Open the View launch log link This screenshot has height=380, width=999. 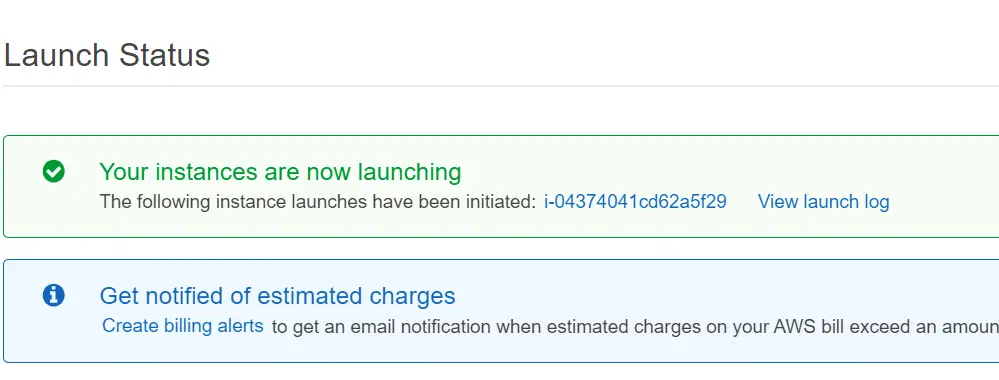[823, 201]
